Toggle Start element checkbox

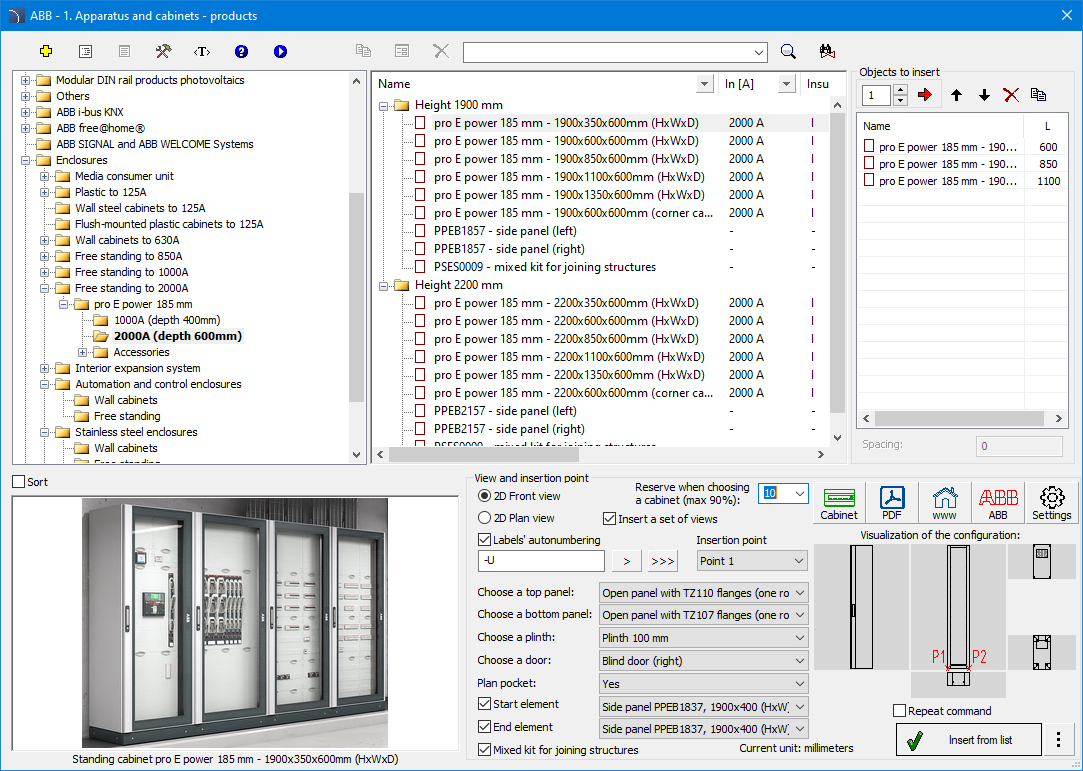click(484, 704)
